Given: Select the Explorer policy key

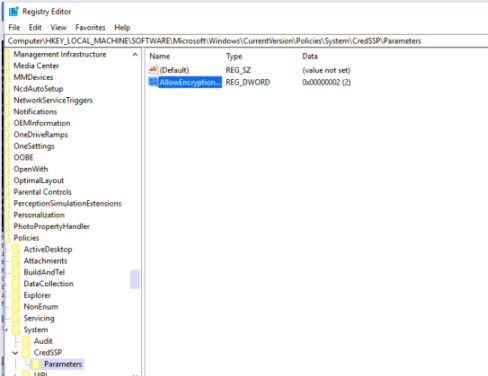Looking at the screenshot, I should tap(37, 295).
